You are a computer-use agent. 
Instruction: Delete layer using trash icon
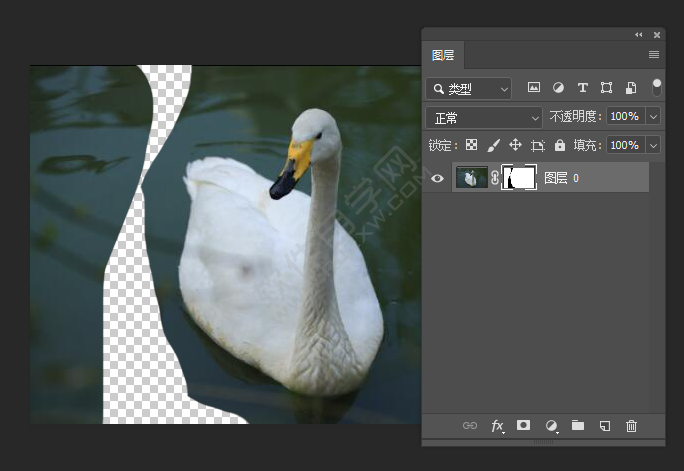click(631, 426)
